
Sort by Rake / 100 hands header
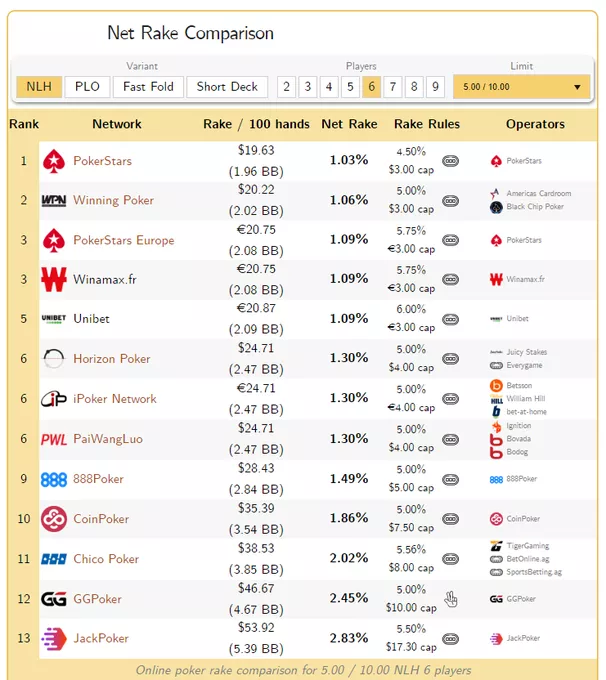[256, 124]
